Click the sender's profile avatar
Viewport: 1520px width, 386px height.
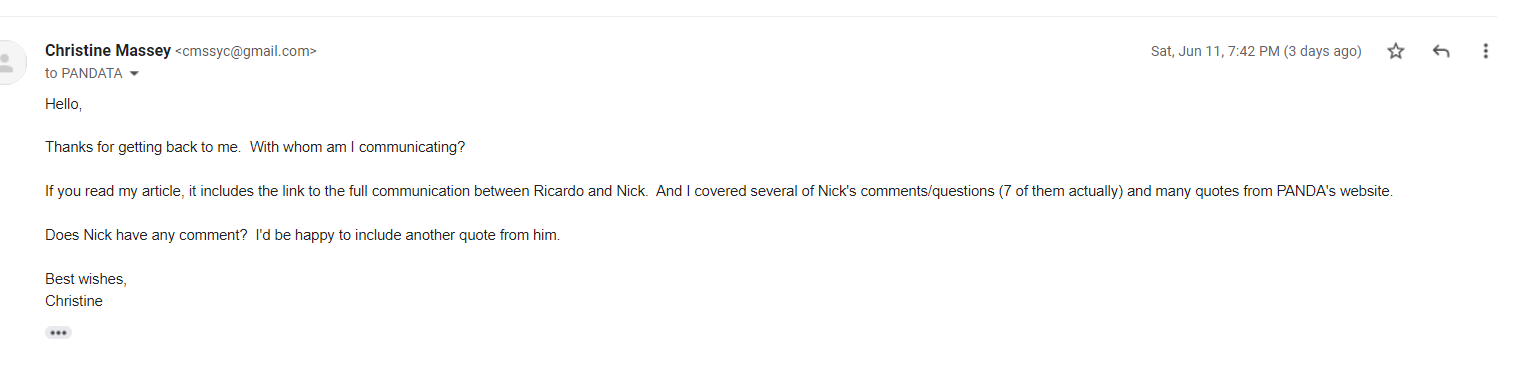click(9, 63)
